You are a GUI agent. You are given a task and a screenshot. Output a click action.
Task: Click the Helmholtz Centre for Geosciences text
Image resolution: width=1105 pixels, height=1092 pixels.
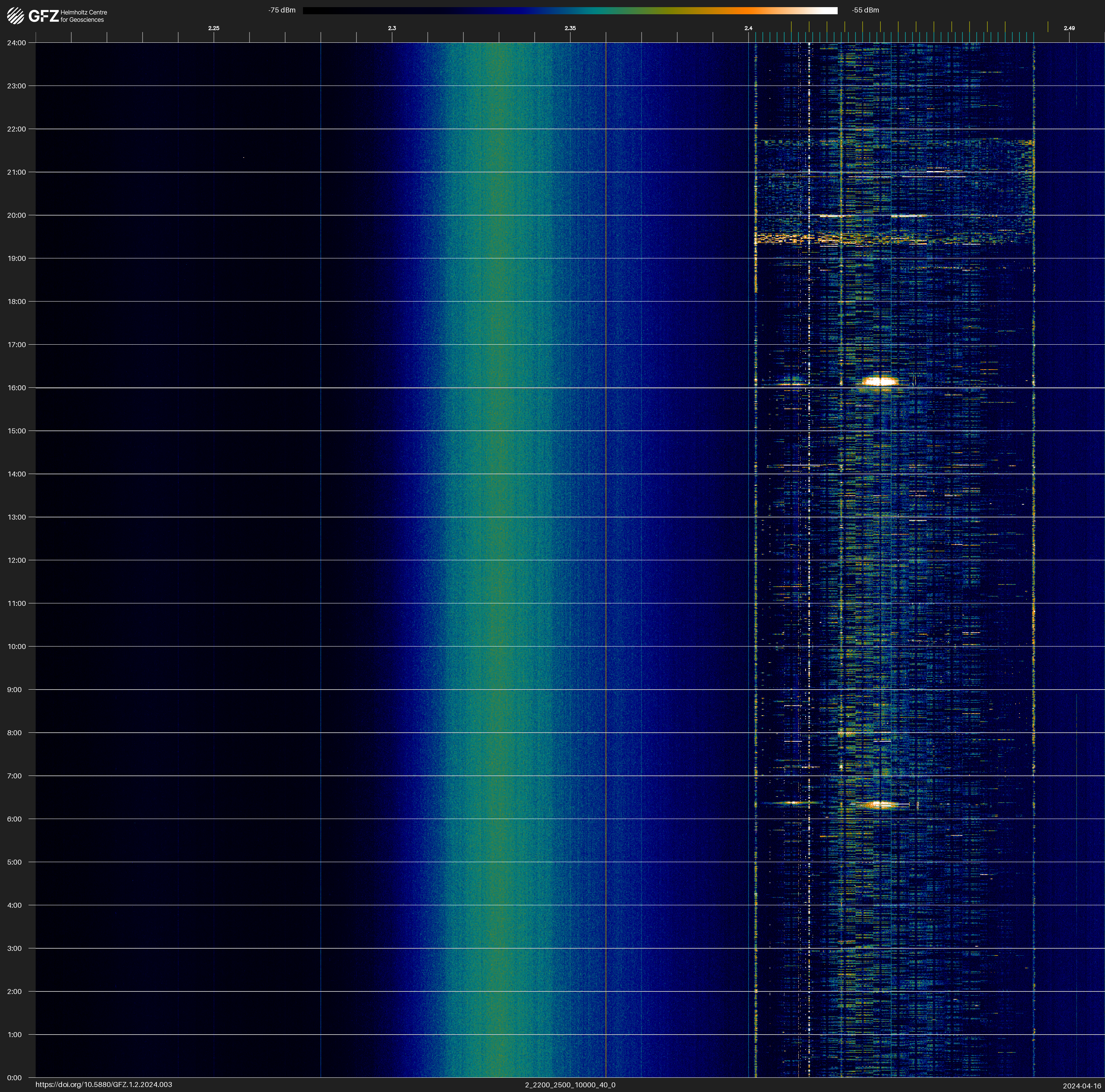click(83, 16)
